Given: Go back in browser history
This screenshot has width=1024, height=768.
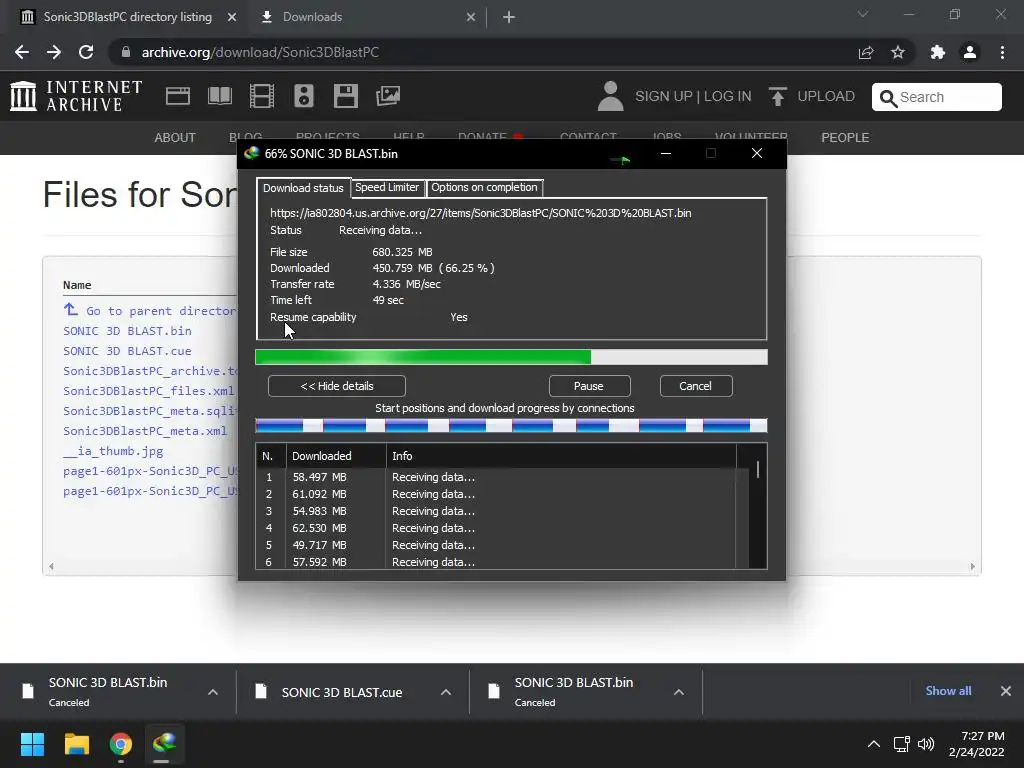Looking at the screenshot, I should point(22,52).
